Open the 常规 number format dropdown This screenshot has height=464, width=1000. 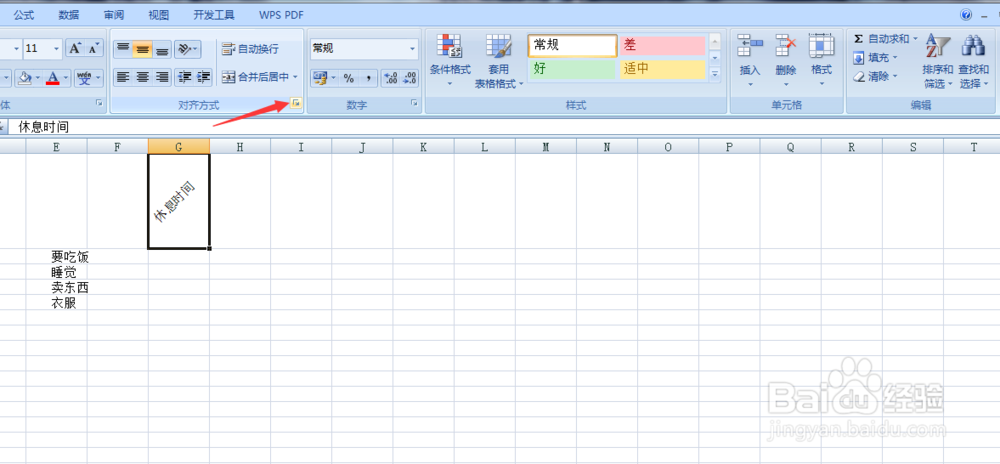click(413, 48)
